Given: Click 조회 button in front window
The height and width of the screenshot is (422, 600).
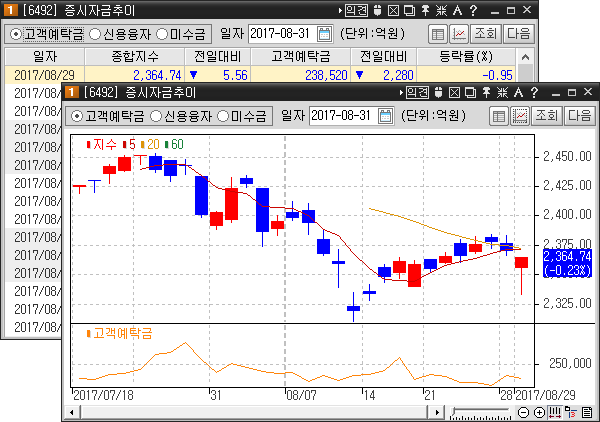Looking at the screenshot, I should point(546,116).
